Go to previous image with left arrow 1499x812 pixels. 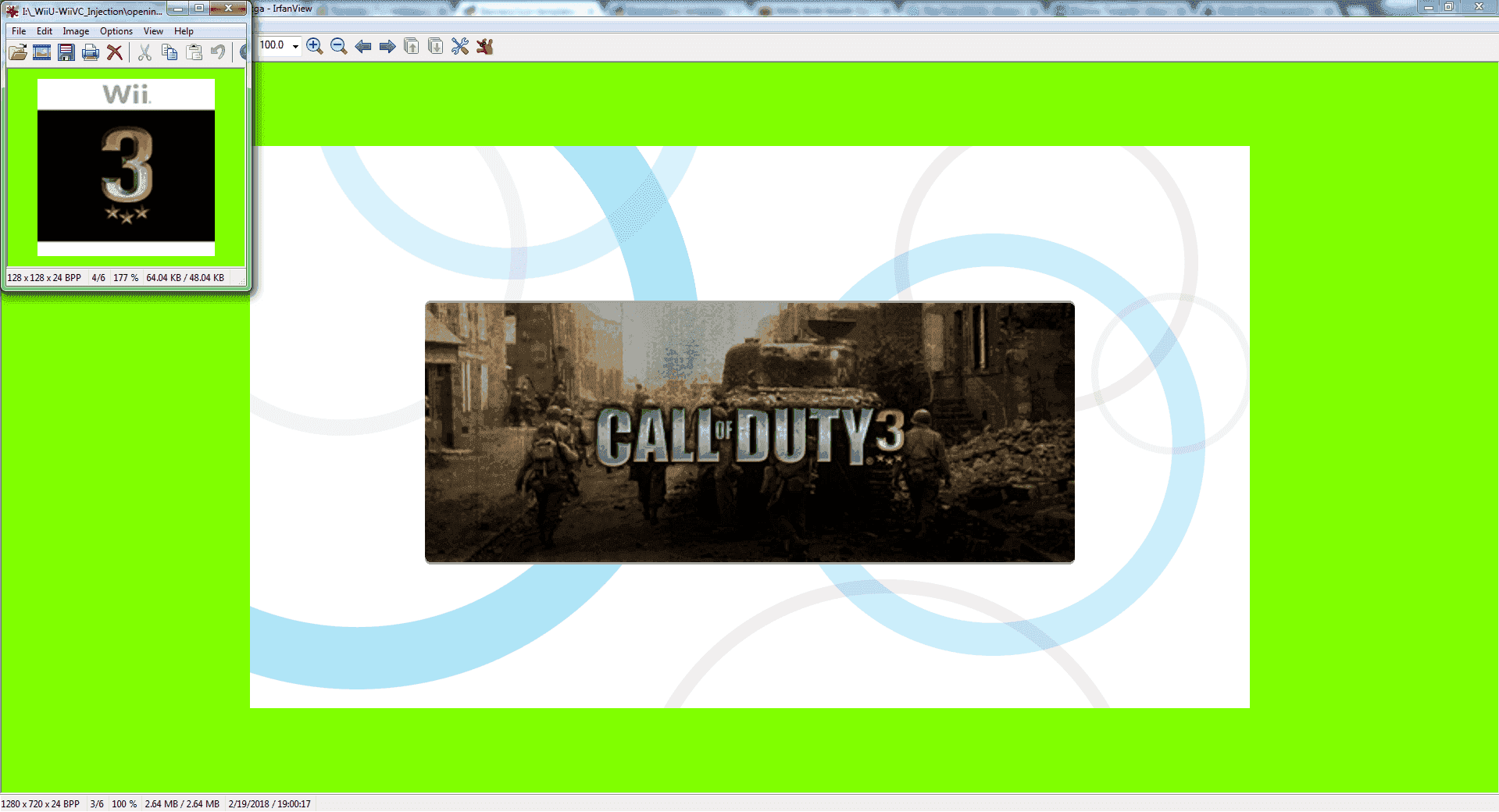click(363, 46)
